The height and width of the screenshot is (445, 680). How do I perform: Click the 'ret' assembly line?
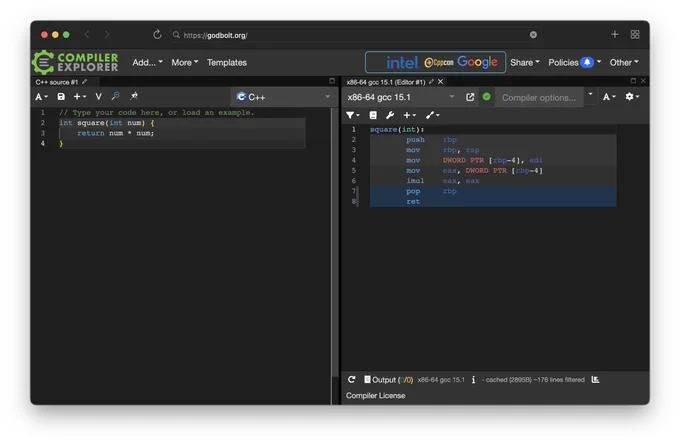point(413,202)
